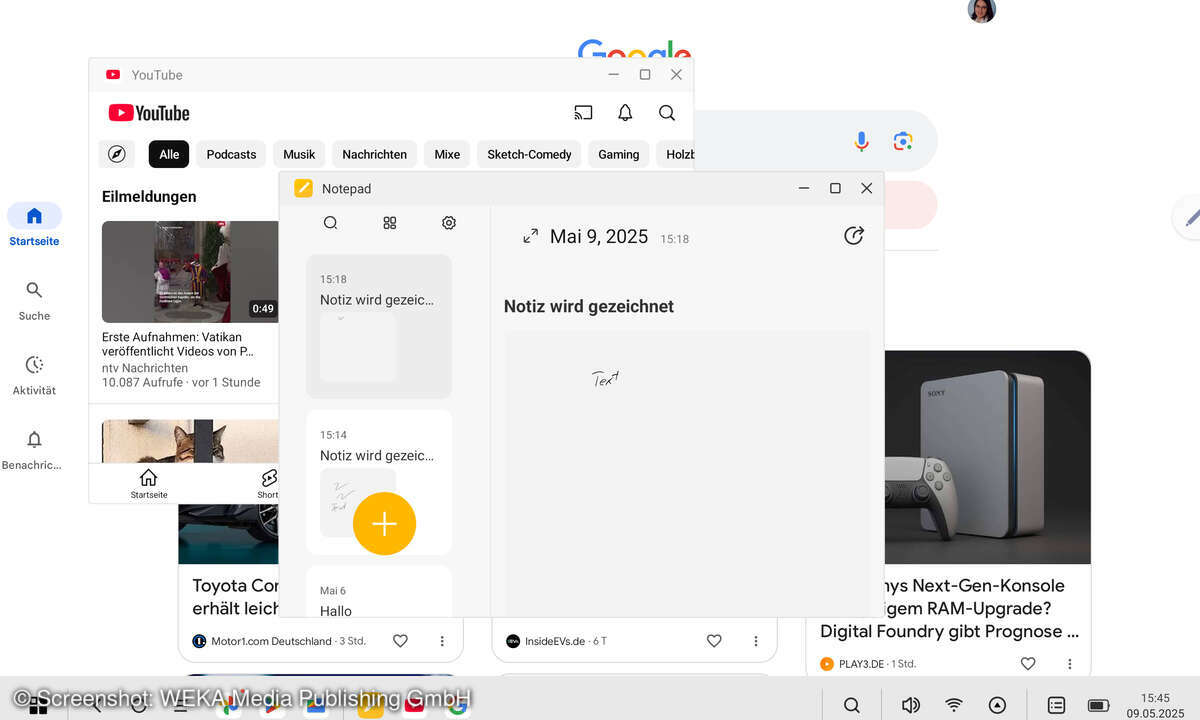Select the Nachrichten filter chip
The width and height of the screenshot is (1200, 720).
374,154
